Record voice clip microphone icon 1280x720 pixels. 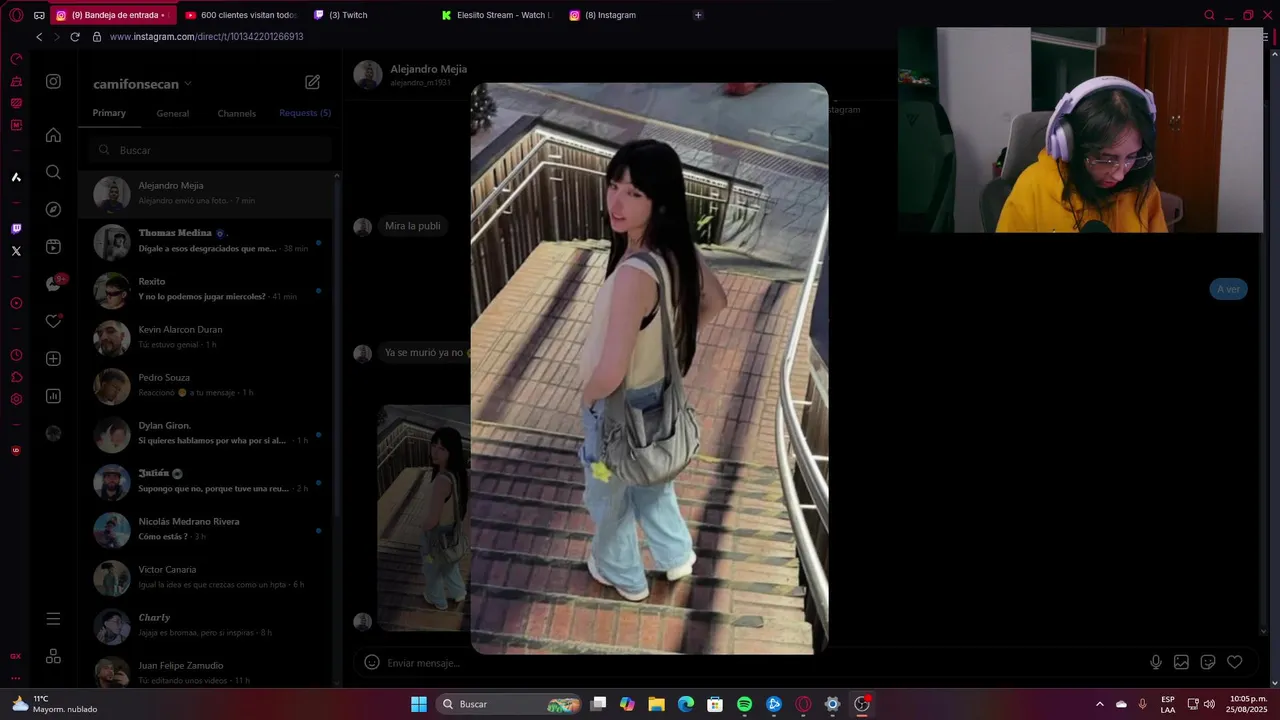tap(1156, 662)
